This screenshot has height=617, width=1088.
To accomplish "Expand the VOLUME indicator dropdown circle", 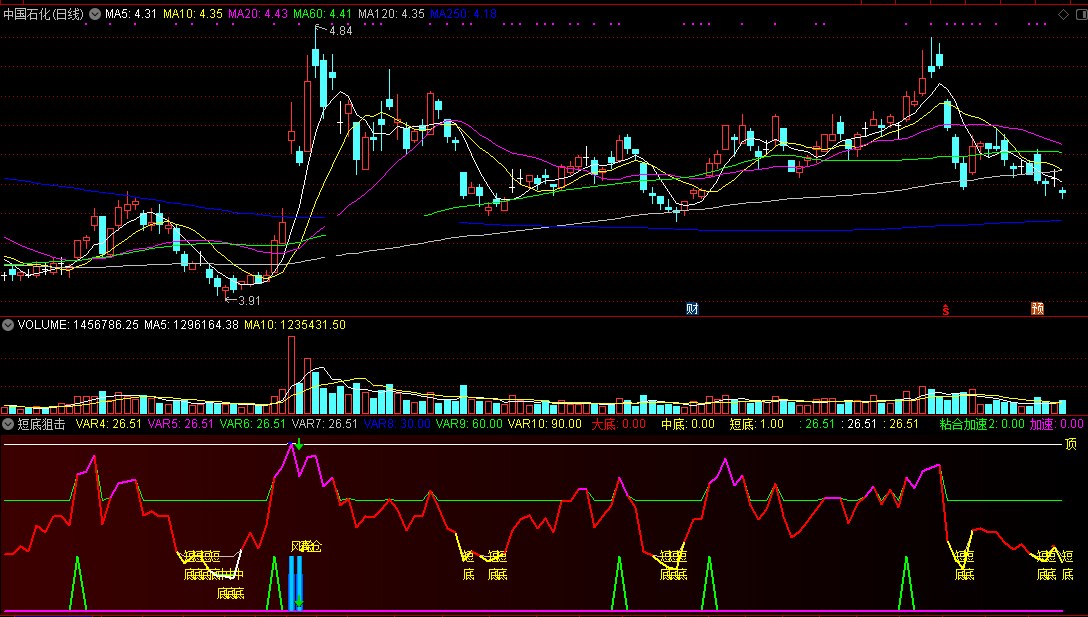I will pos(8,325).
